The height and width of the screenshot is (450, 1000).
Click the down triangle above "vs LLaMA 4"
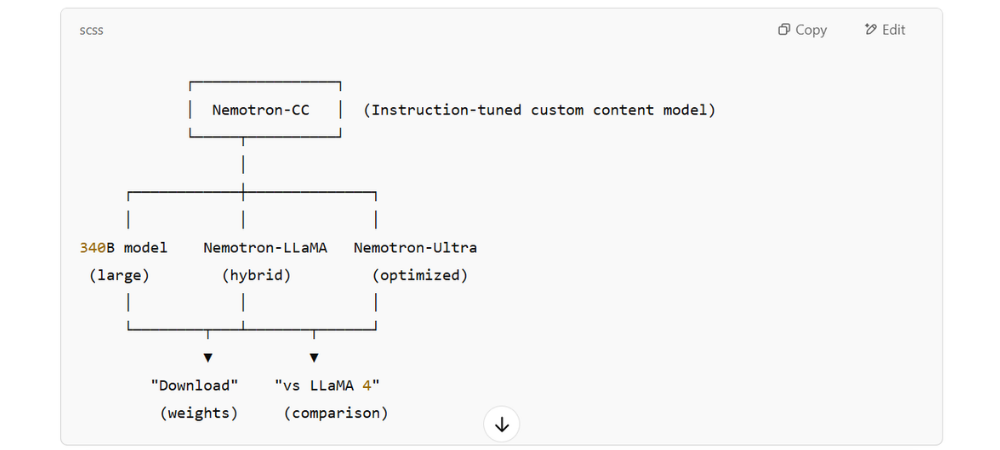pyautogui.click(x=313, y=357)
